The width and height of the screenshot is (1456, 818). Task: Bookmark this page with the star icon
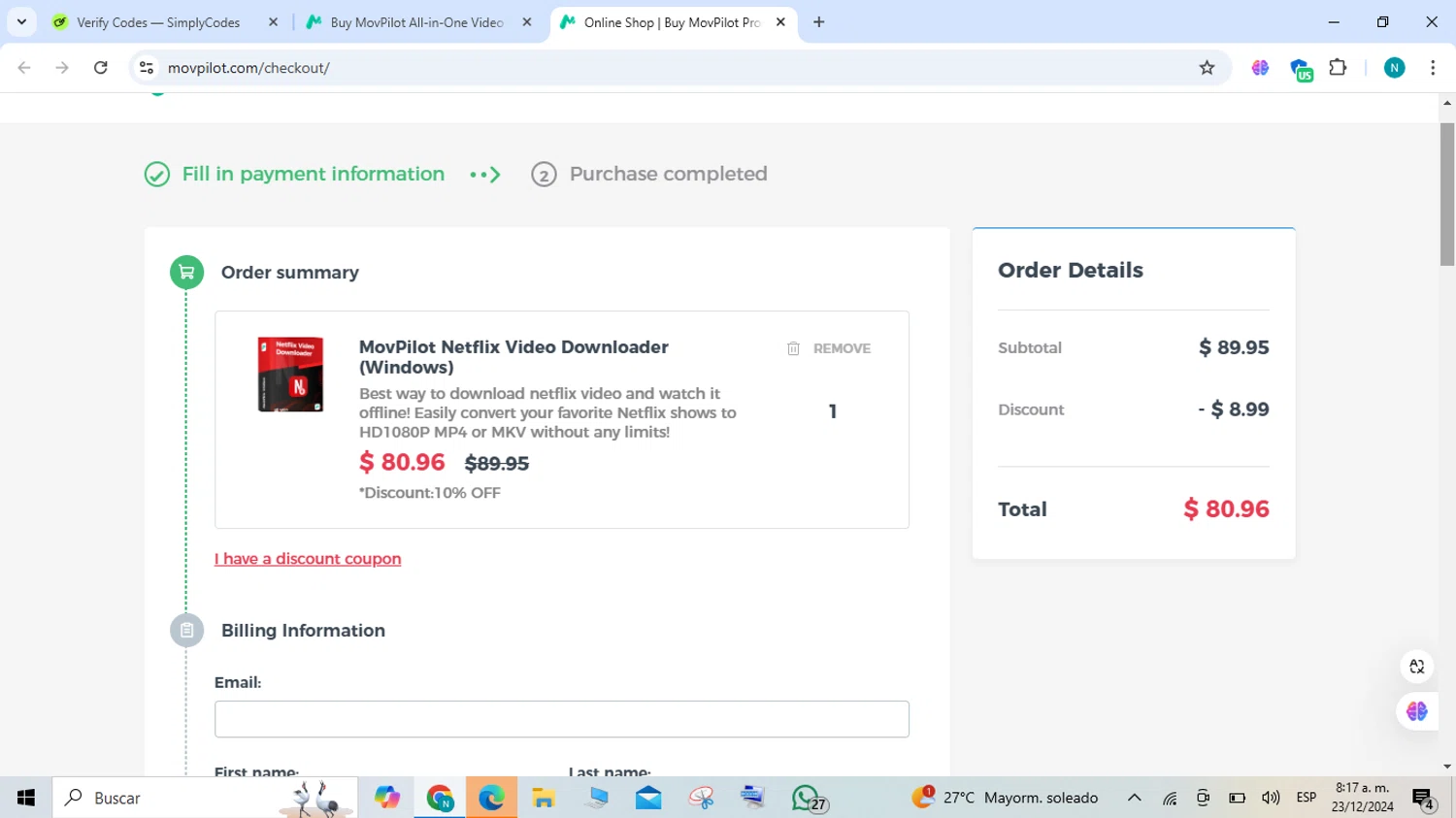[1207, 68]
